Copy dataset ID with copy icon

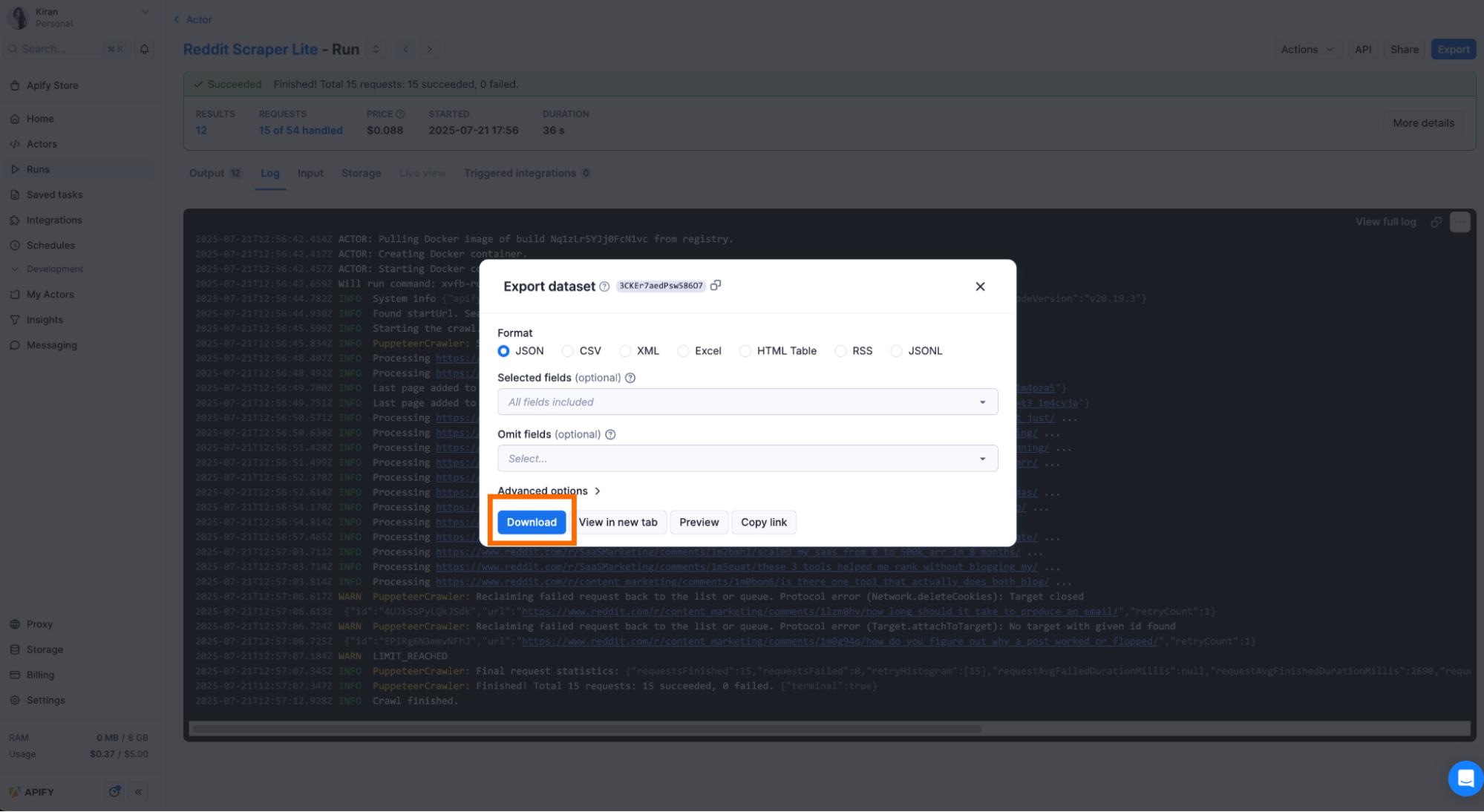716,286
